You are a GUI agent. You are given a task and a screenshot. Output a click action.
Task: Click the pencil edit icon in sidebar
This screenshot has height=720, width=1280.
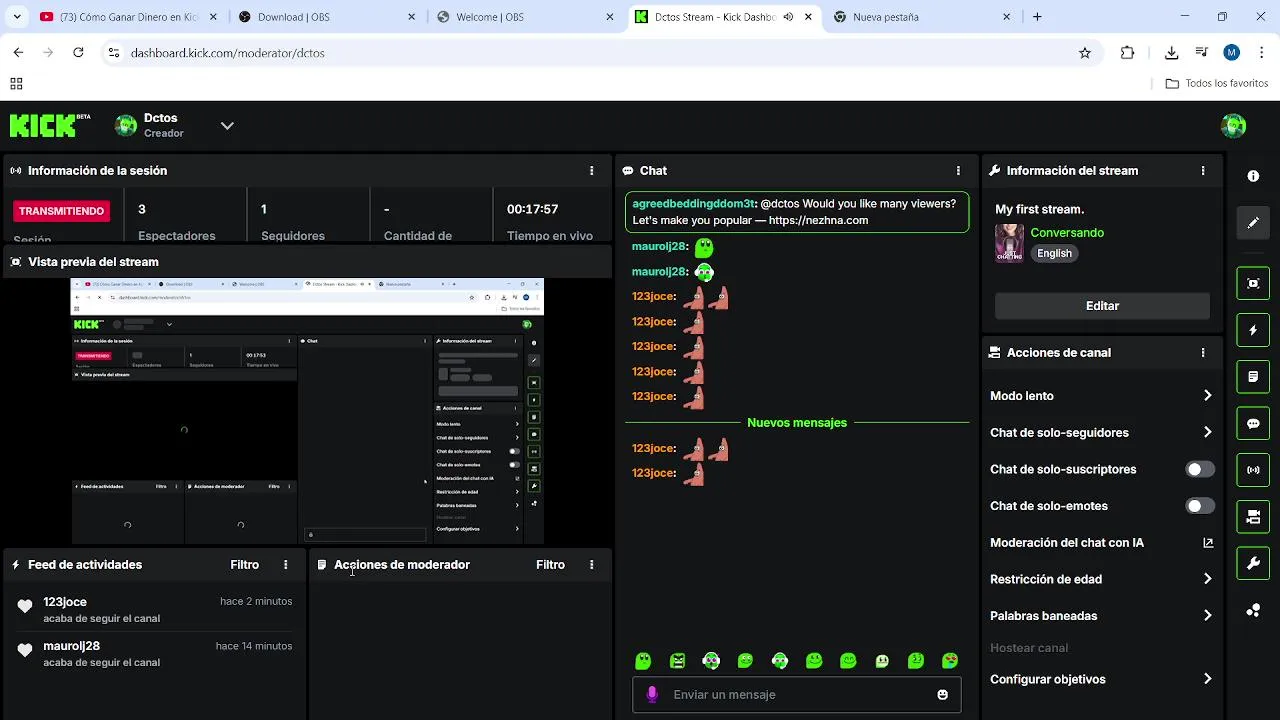[x=1253, y=223]
